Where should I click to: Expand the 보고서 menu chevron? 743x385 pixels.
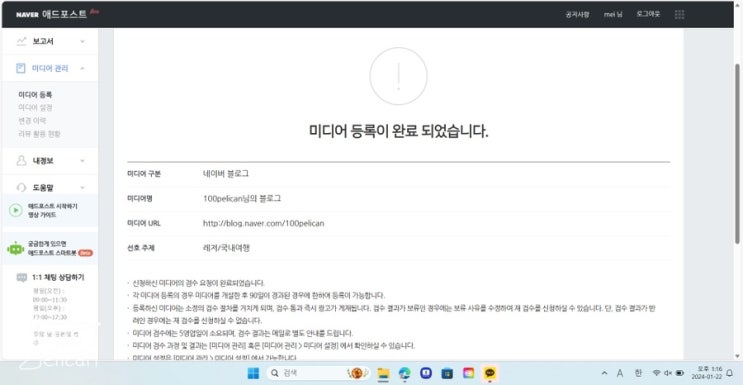pyautogui.click(x=82, y=42)
